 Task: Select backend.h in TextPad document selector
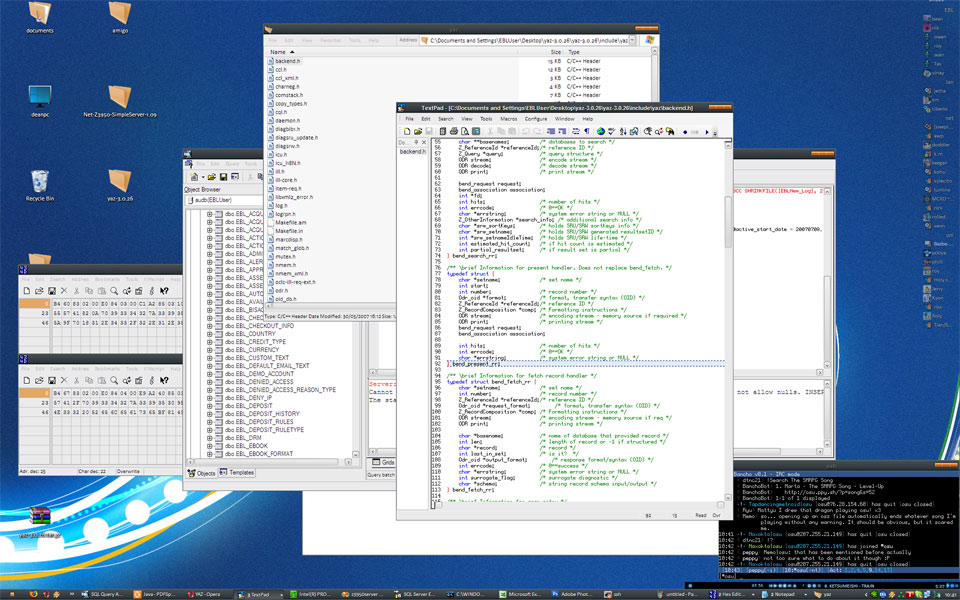(413, 151)
